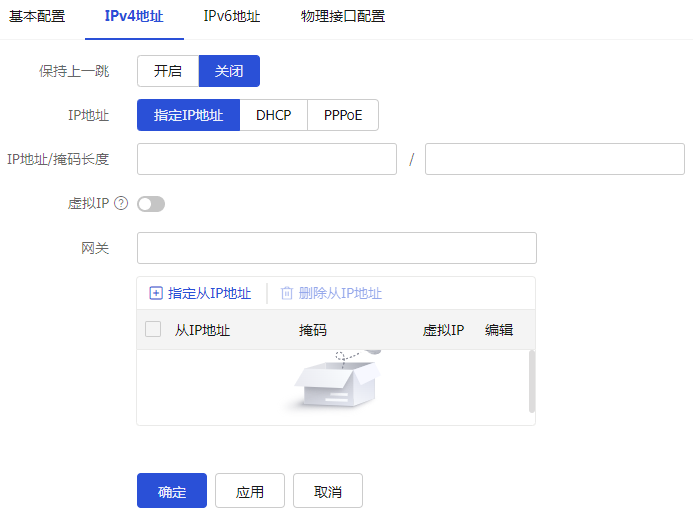
Task: Click the secondary IP table scrollbar
Action: click(531, 381)
